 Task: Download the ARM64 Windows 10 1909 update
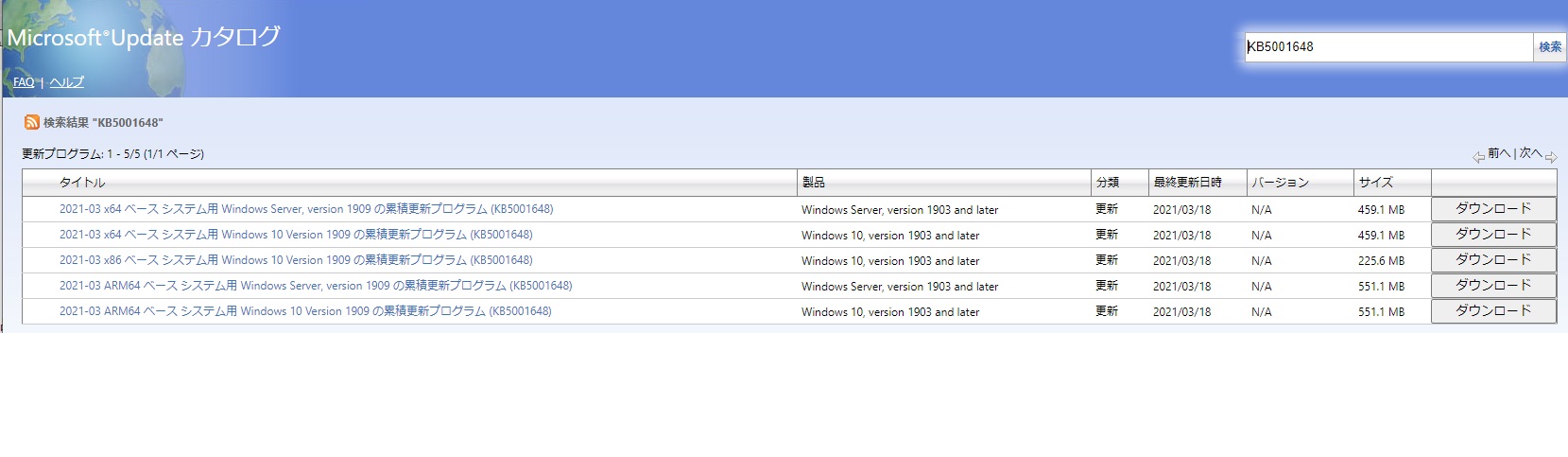(1493, 311)
